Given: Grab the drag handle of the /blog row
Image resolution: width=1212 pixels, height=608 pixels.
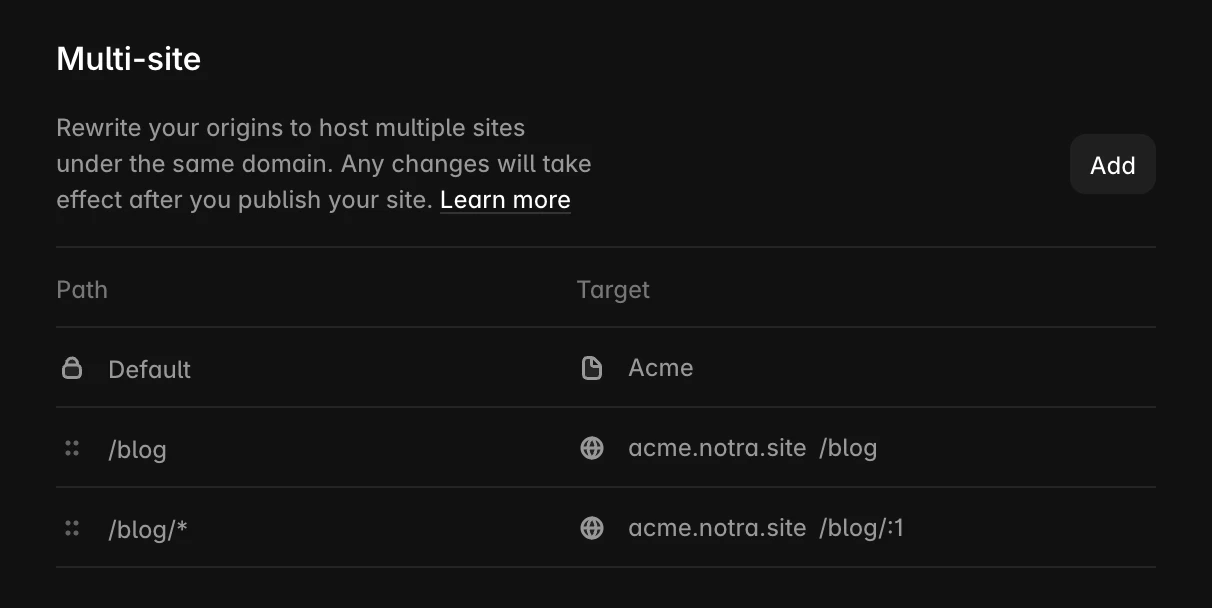Looking at the screenshot, I should [72, 448].
